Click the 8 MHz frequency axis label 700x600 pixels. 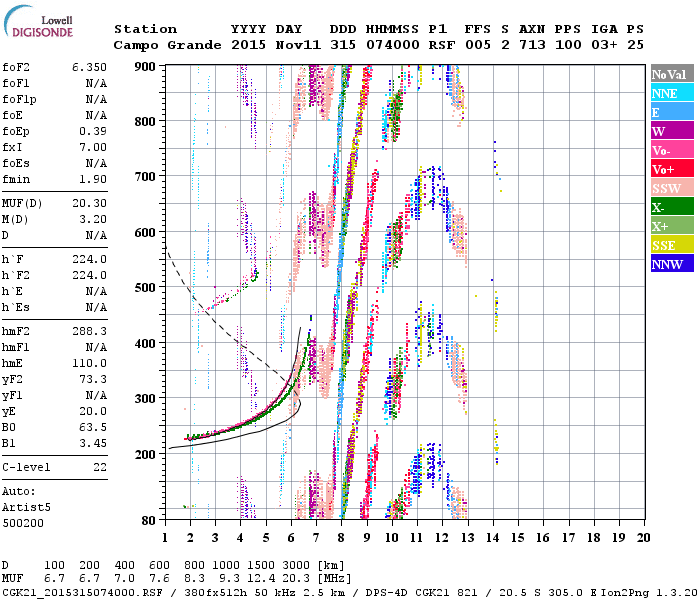coord(341,538)
